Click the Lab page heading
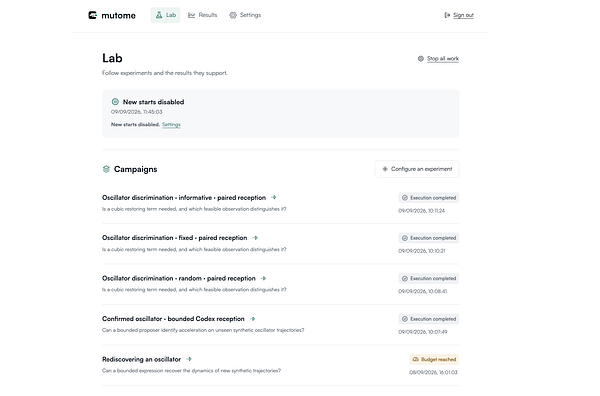Screen dimensions: 600x396 coord(112,58)
